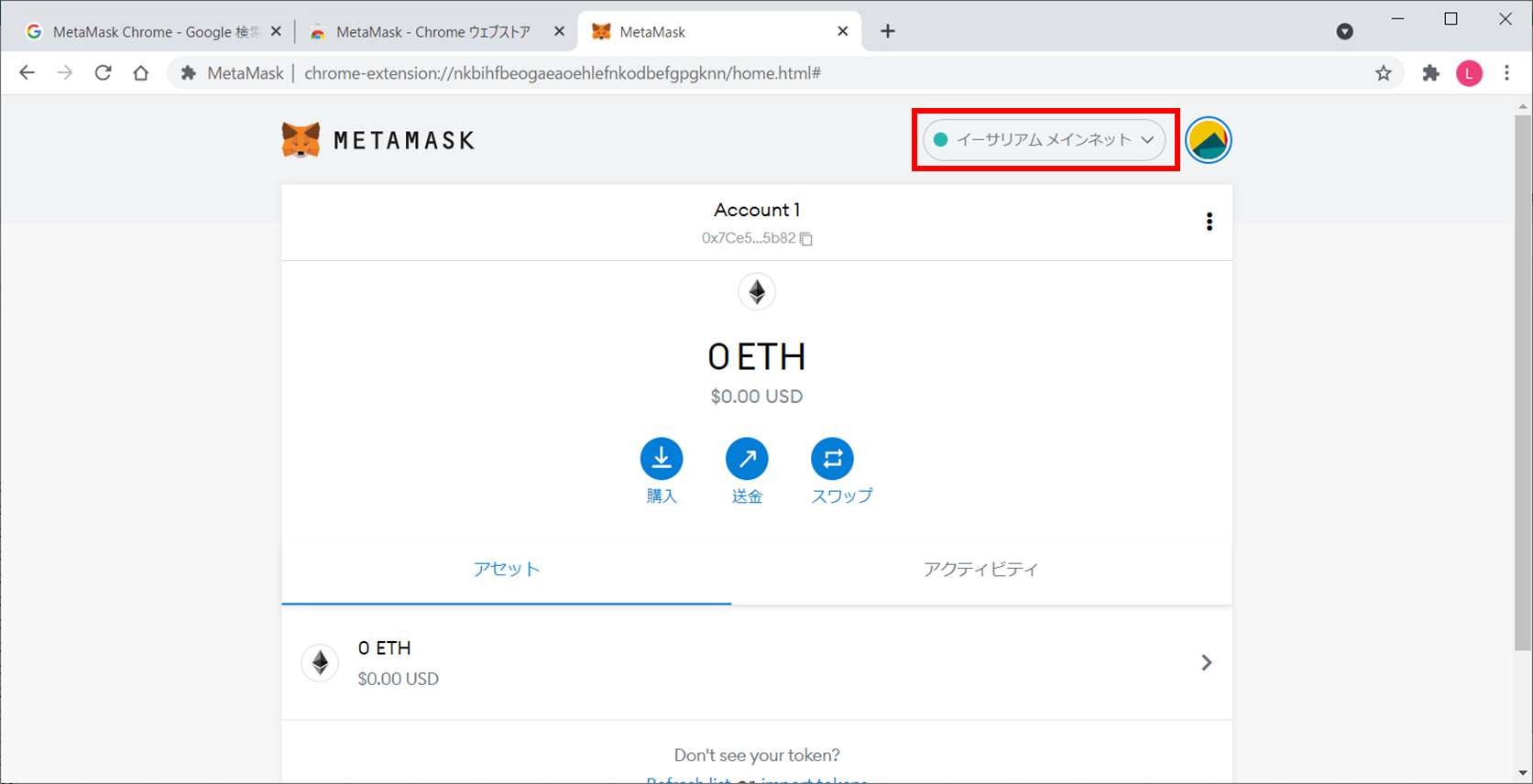1533x784 pixels.
Task: Click the address bar URL
Action: [563, 73]
